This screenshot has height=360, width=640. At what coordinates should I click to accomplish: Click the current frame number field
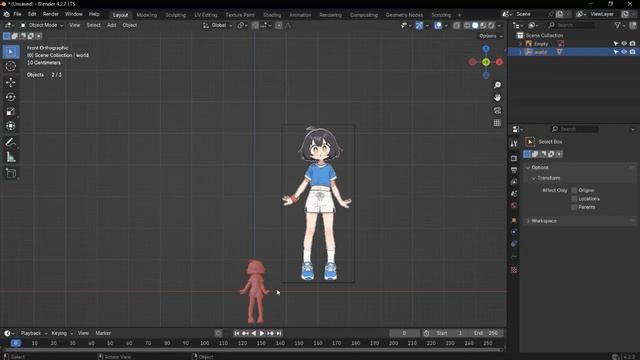[404, 333]
